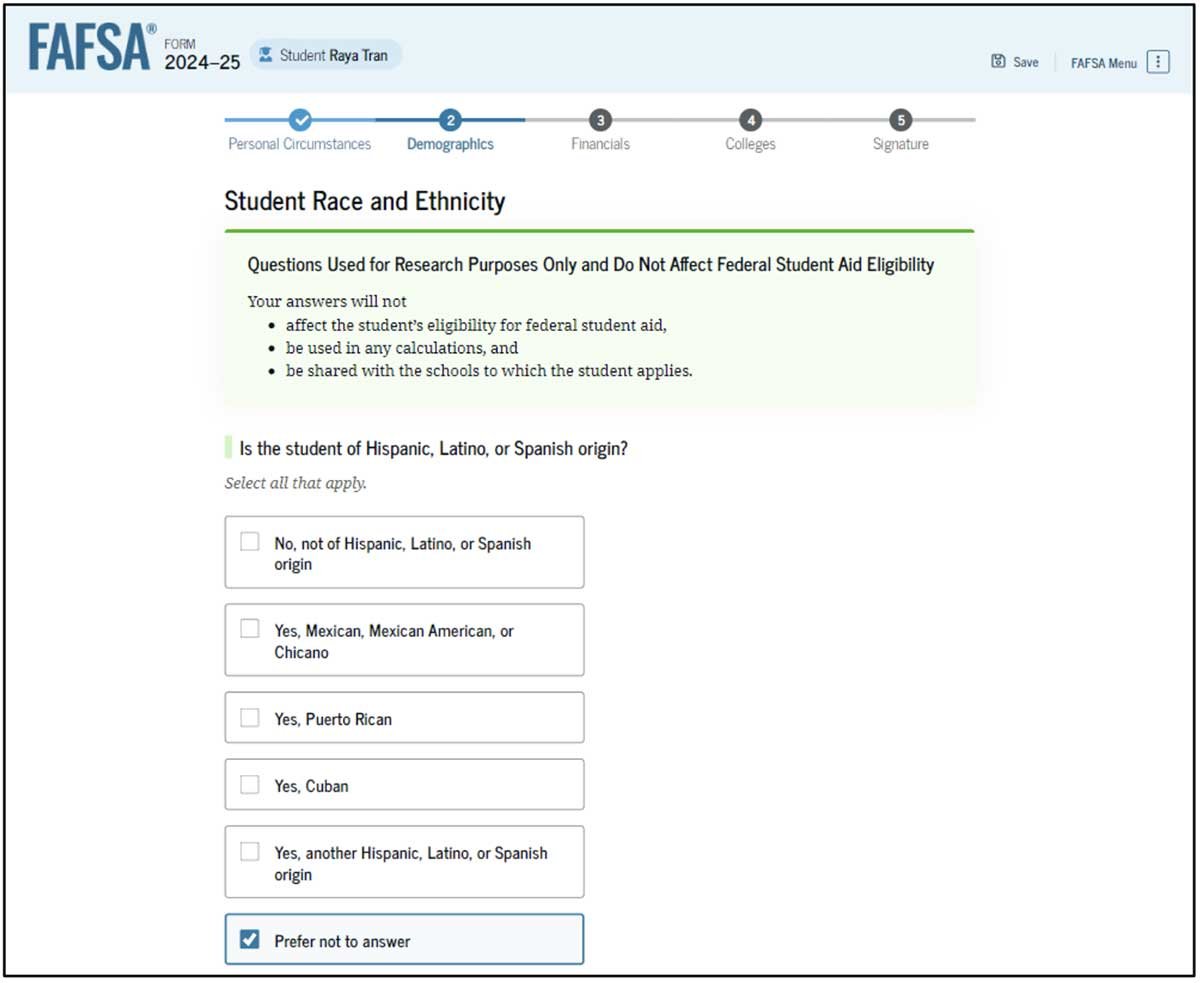Screen dimensions: 1200x983
Task: Click the 'Select all that apply.' hint text
Action: (x=295, y=483)
